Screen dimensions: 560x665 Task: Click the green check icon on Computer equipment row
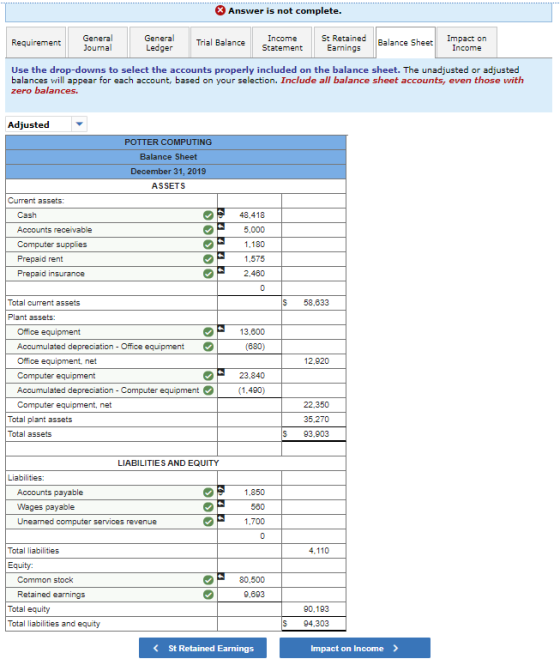[x=208, y=375]
